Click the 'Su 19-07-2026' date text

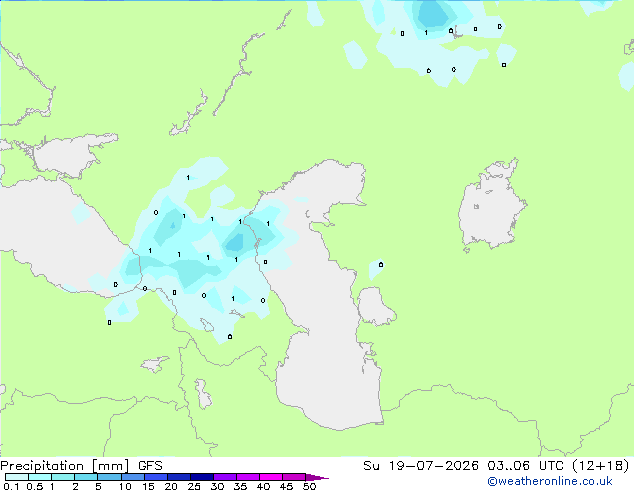click(x=421, y=466)
